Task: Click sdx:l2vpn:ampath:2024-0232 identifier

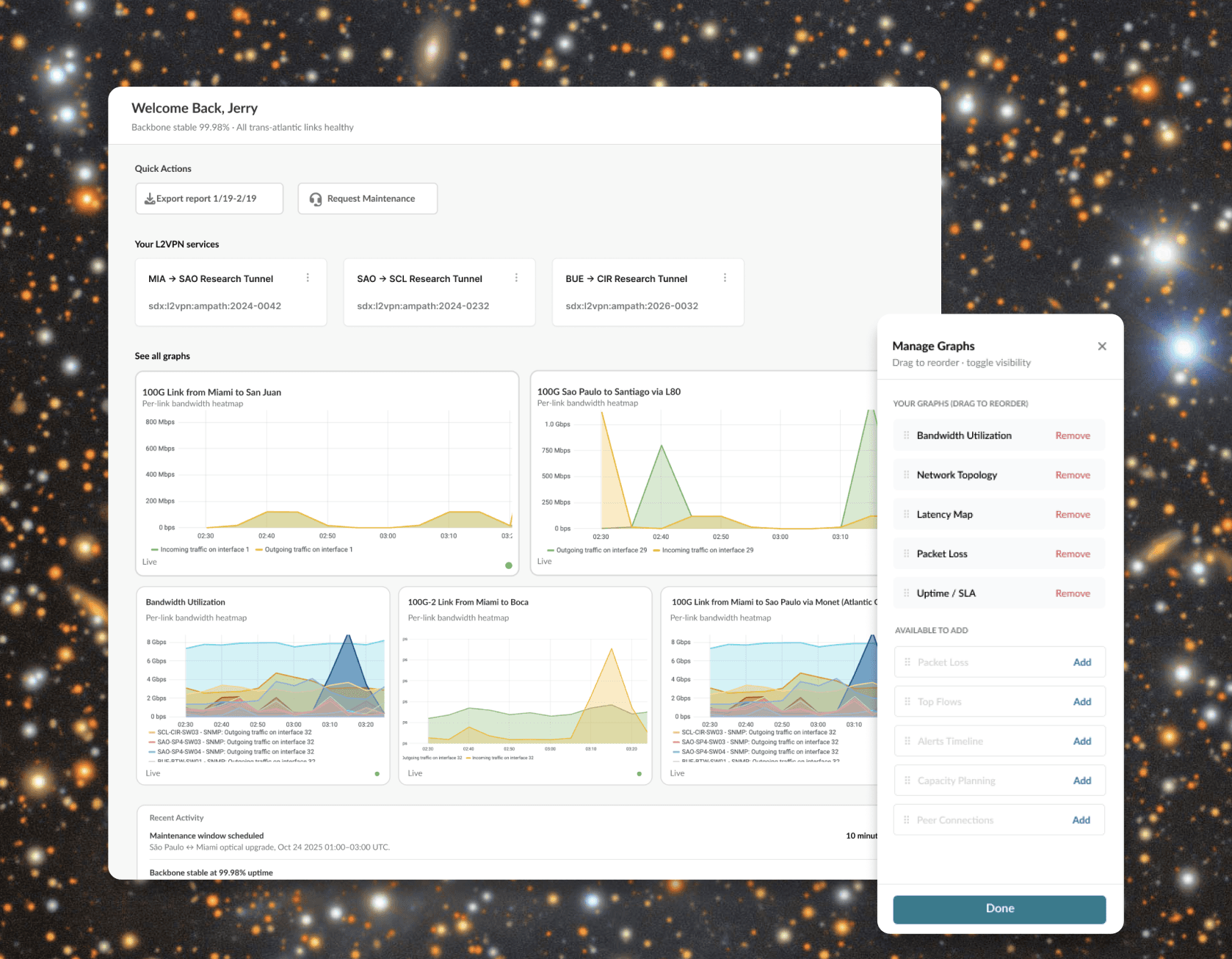Action: click(x=423, y=306)
